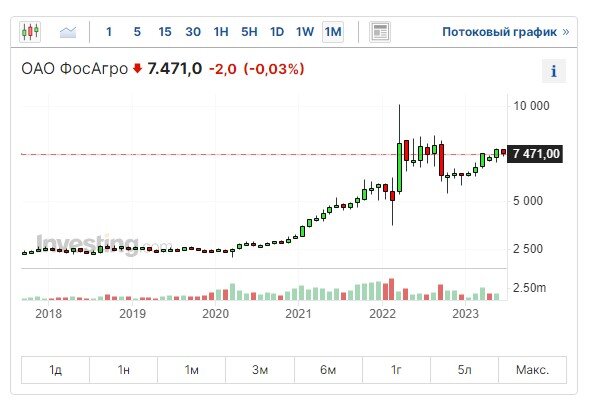This screenshot has height=407, width=590.
Task: Click the 2020 year label
Action: point(216,314)
